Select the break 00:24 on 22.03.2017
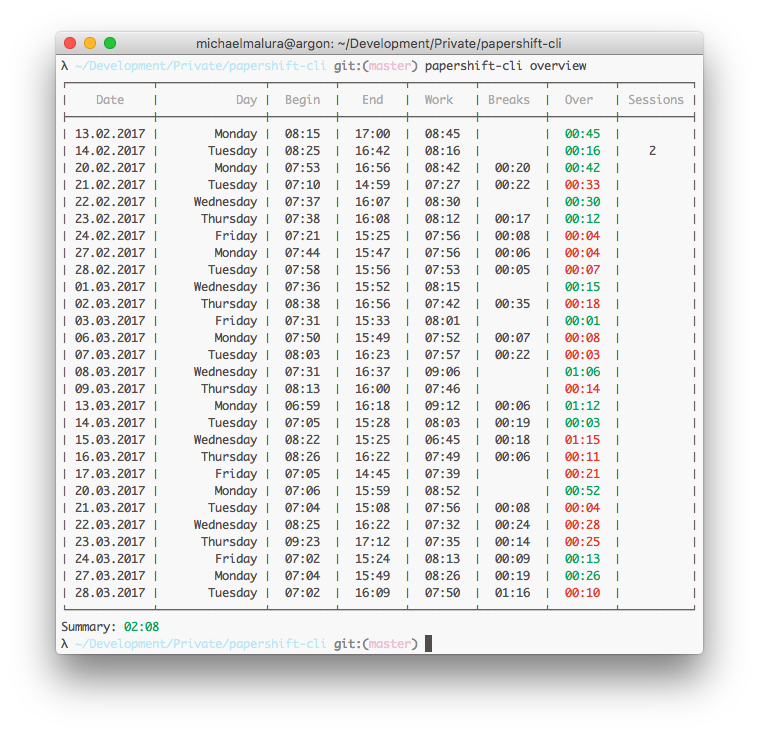Image resolution: width=759 pixels, height=734 pixels. 512,524
